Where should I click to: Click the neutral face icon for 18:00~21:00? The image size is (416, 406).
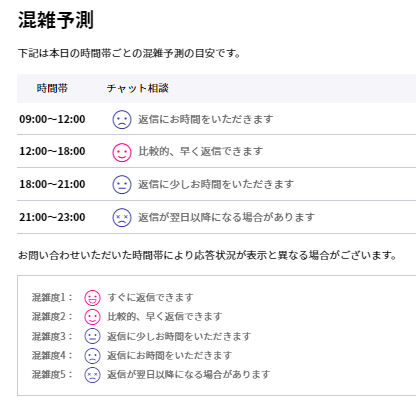click(122, 185)
